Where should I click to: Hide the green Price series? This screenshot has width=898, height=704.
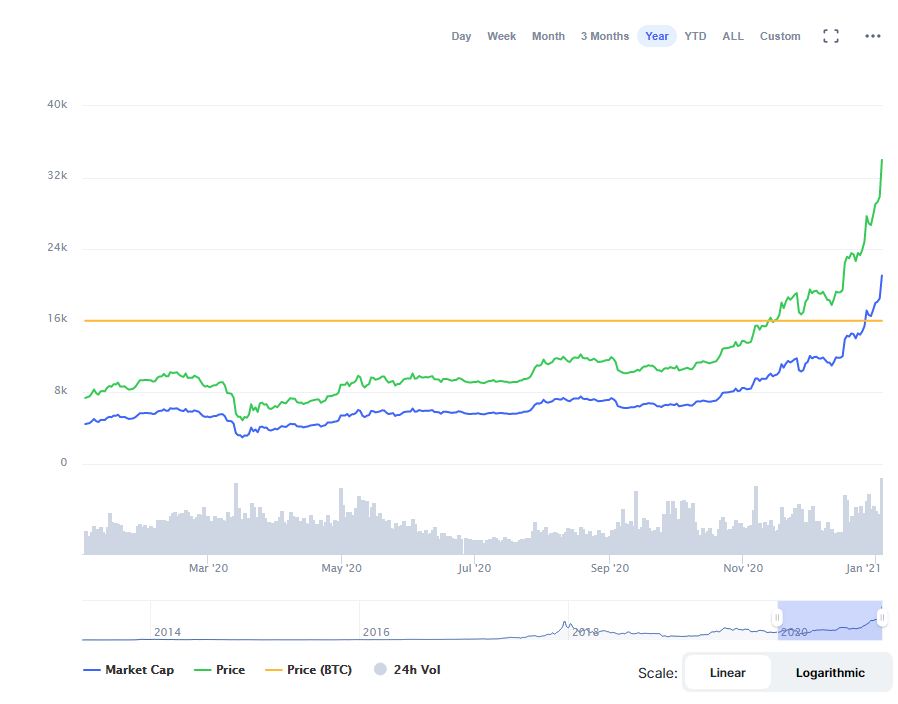click(x=218, y=670)
